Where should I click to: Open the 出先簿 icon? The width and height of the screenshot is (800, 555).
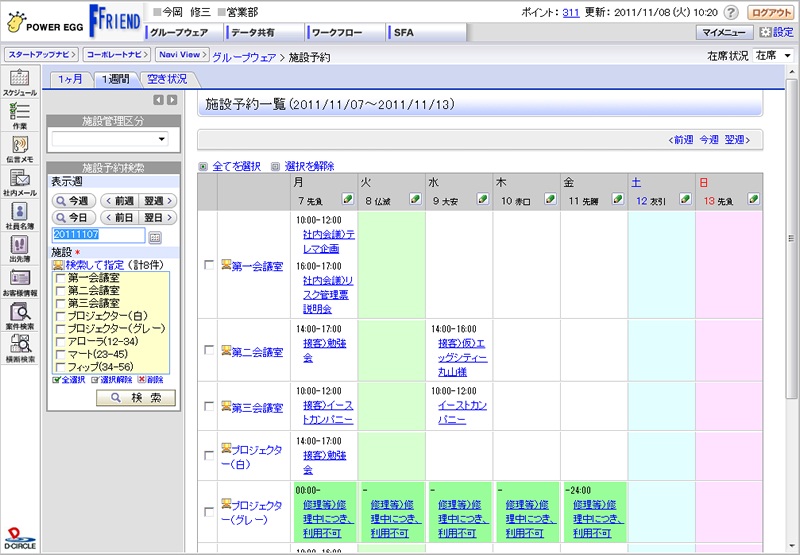pyautogui.click(x=19, y=249)
